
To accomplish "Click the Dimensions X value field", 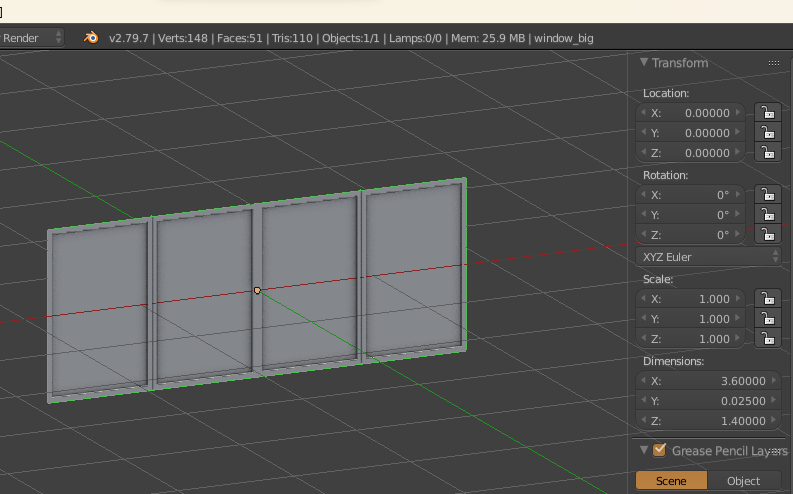I will coord(692,381).
